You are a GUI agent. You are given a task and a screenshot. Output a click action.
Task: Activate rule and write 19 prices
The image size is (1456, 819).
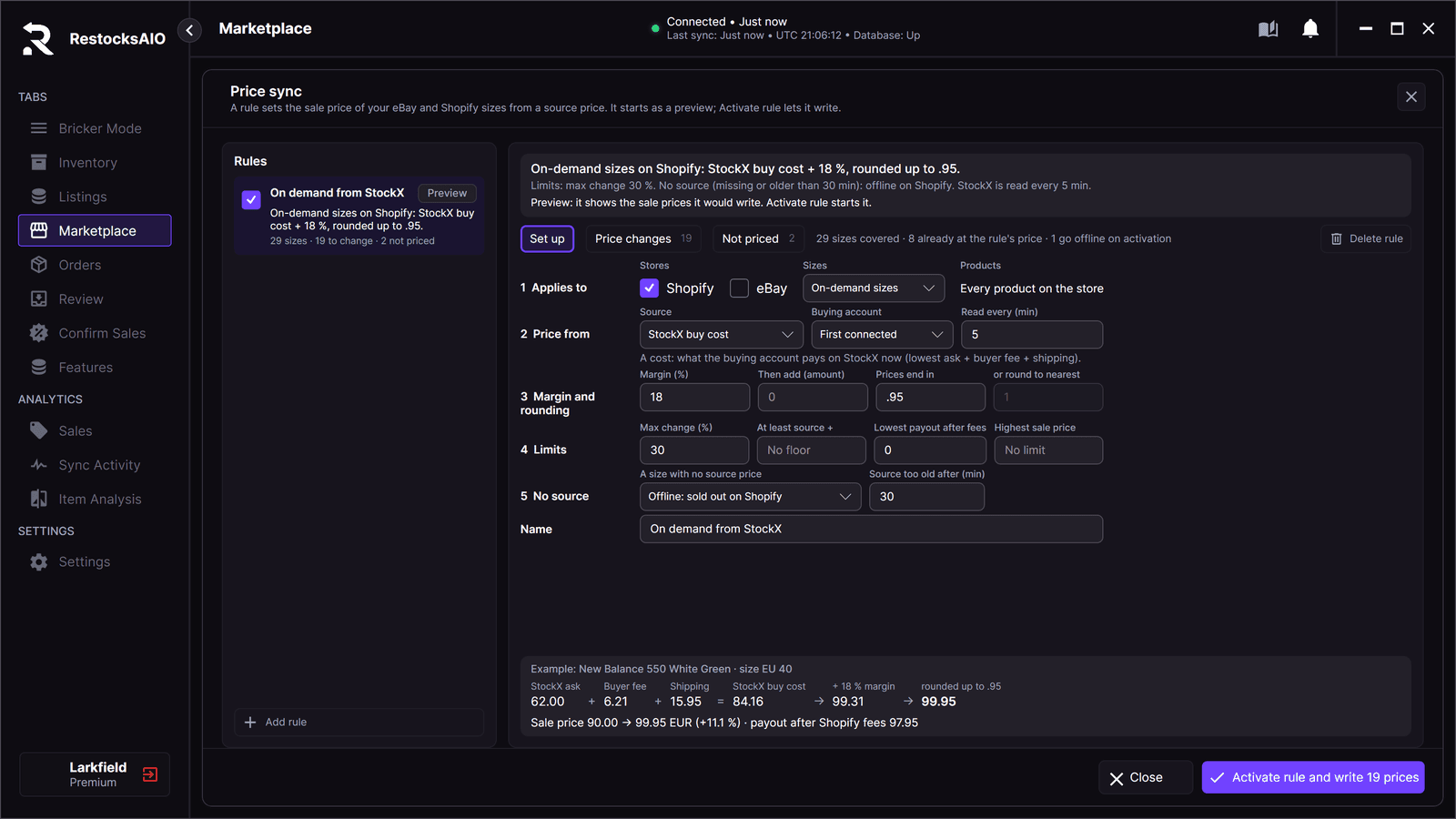(x=1313, y=778)
